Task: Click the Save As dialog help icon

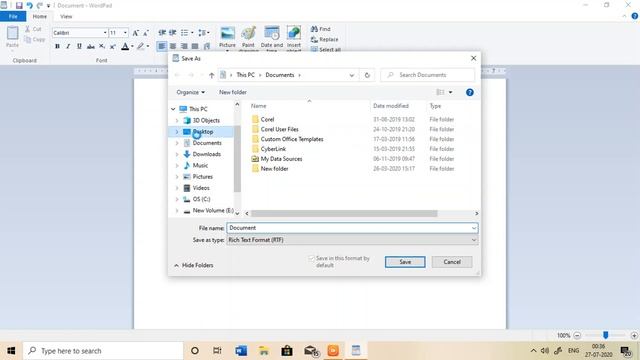Action: (470, 92)
